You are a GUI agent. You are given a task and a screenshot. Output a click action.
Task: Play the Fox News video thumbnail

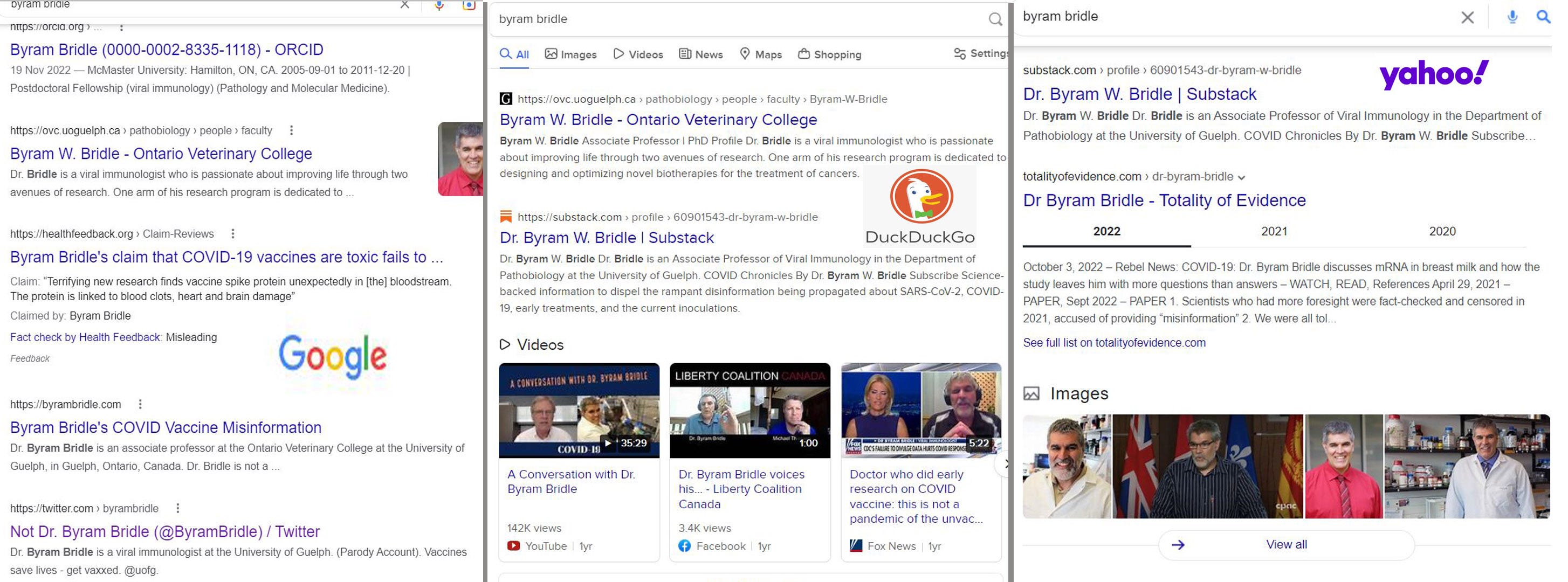click(x=921, y=411)
